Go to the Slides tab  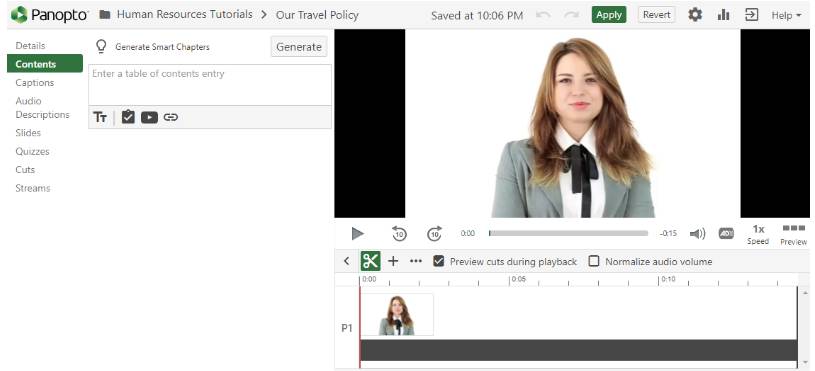[x=28, y=132]
